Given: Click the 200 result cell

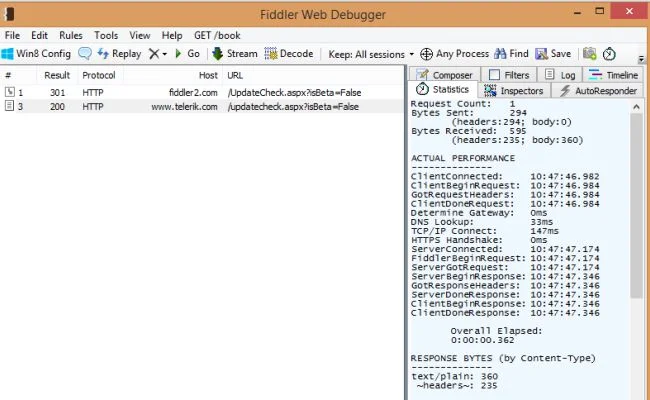Looking at the screenshot, I should [58, 107].
